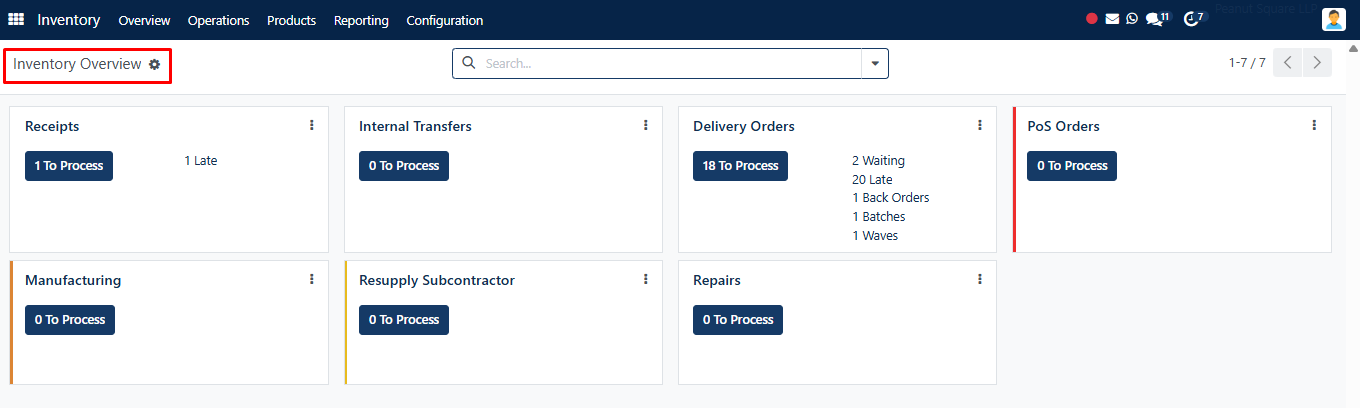Click the Delivery Orders card title
The width and height of the screenshot is (1360, 408).
pos(744,126)
